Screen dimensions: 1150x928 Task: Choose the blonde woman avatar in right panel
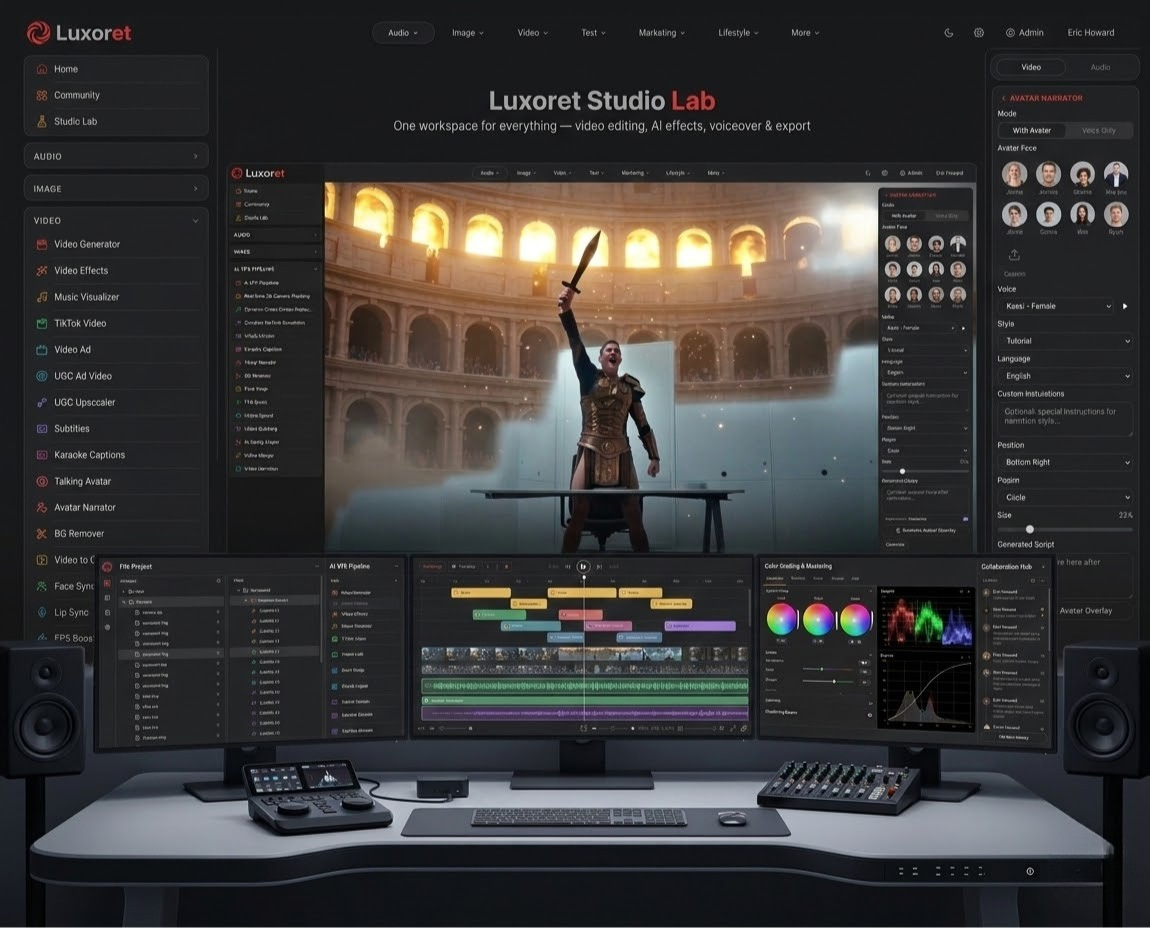(x=1015, y=175)
